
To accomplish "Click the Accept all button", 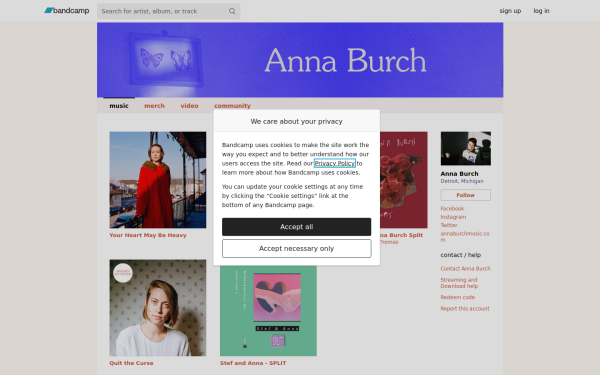I will [x=297, y=227].
